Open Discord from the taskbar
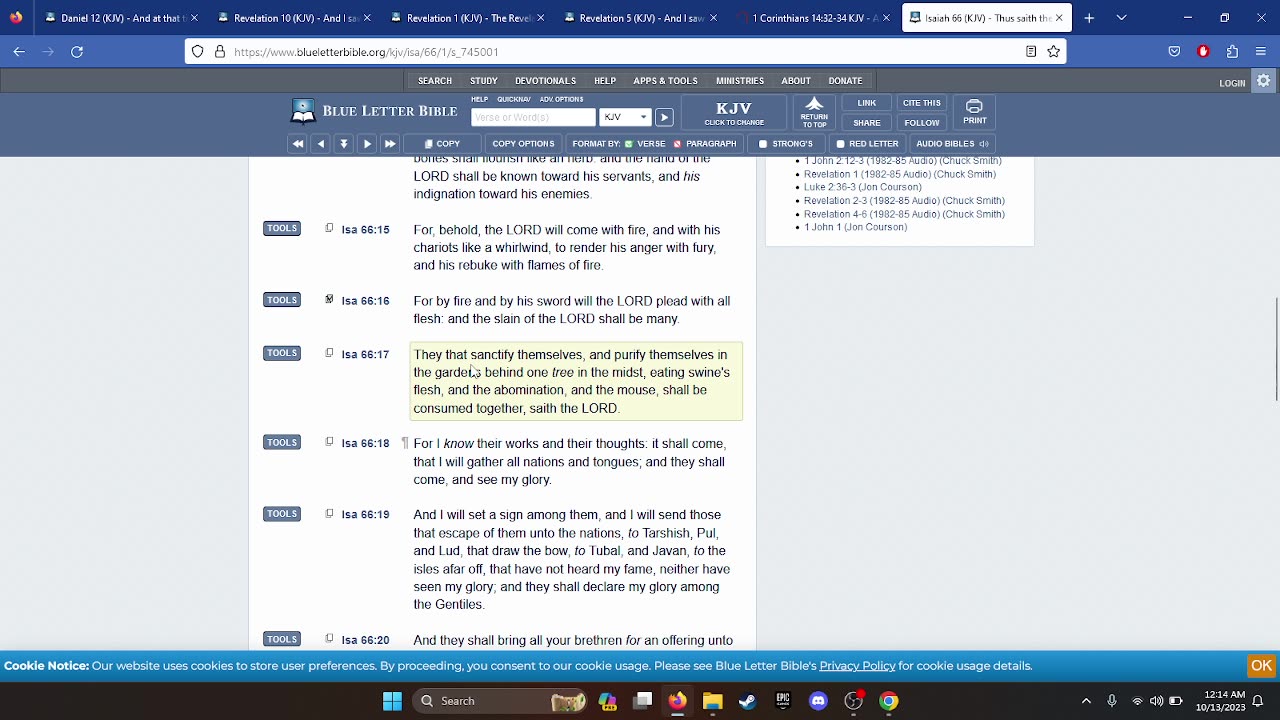 (818, 701)
